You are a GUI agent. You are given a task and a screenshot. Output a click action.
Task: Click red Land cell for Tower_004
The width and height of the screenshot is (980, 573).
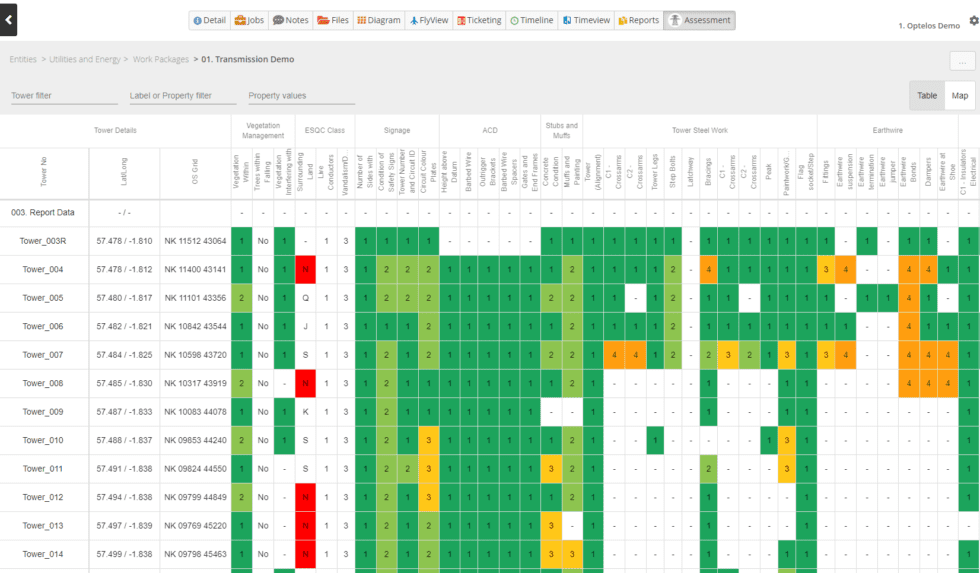click(305, 270)
